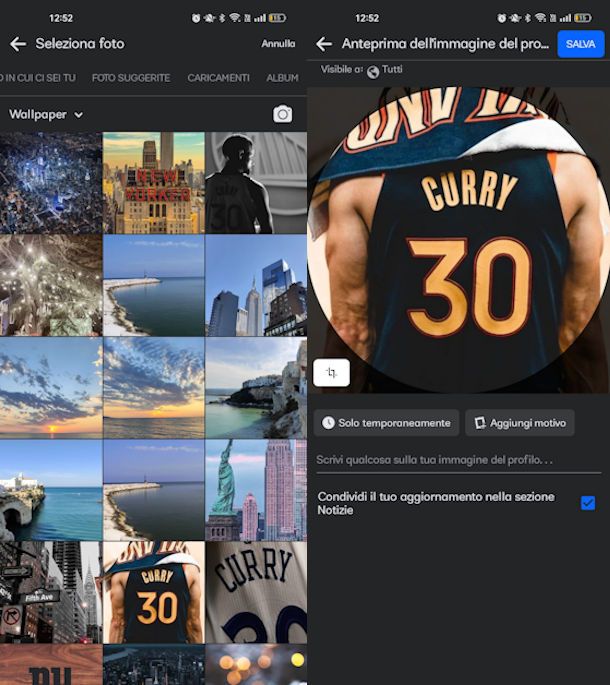Pick the Statue of Liberty photo

point(256,490)
